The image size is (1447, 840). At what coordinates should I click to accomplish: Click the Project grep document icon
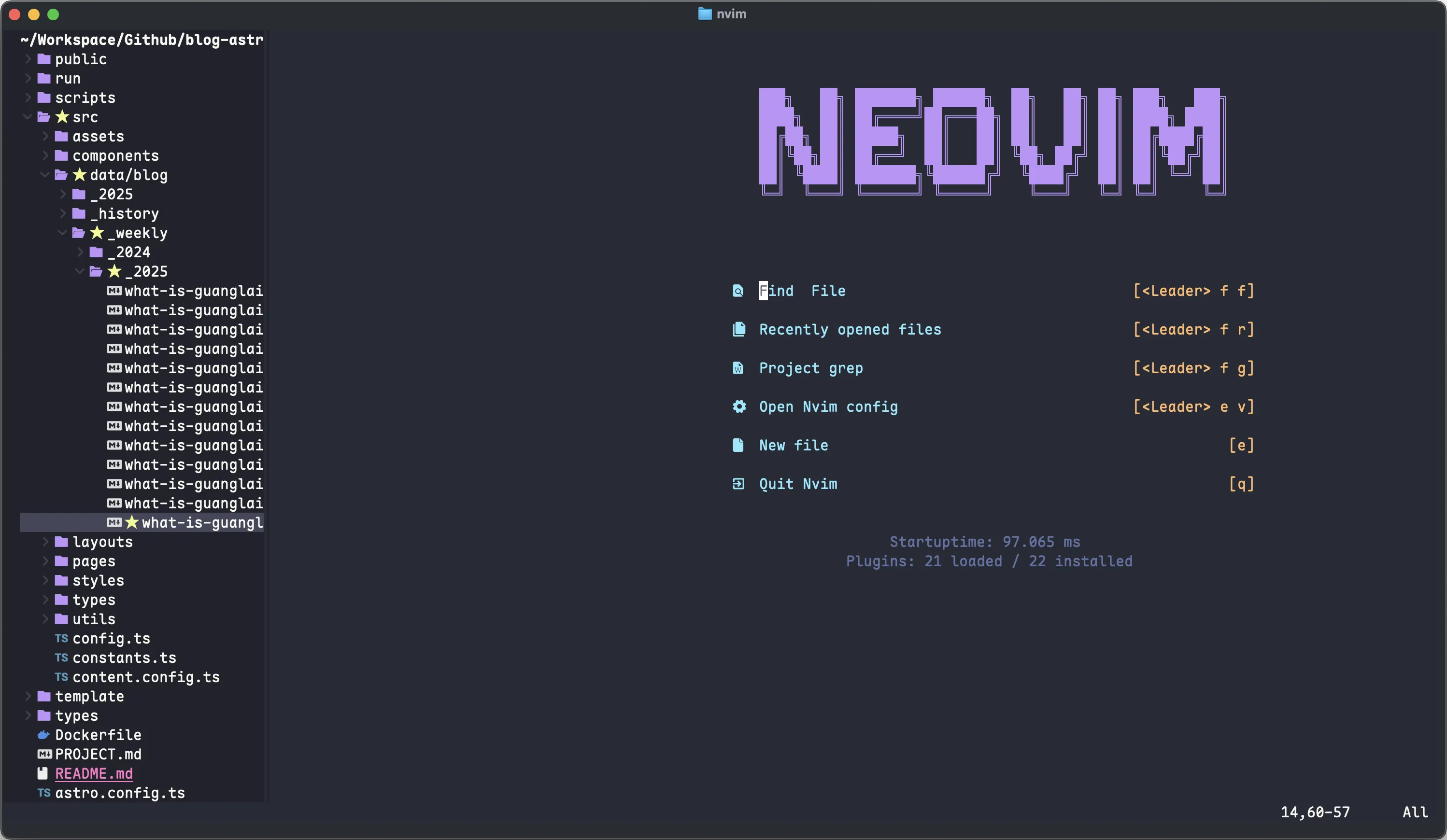tap(738, 368)
